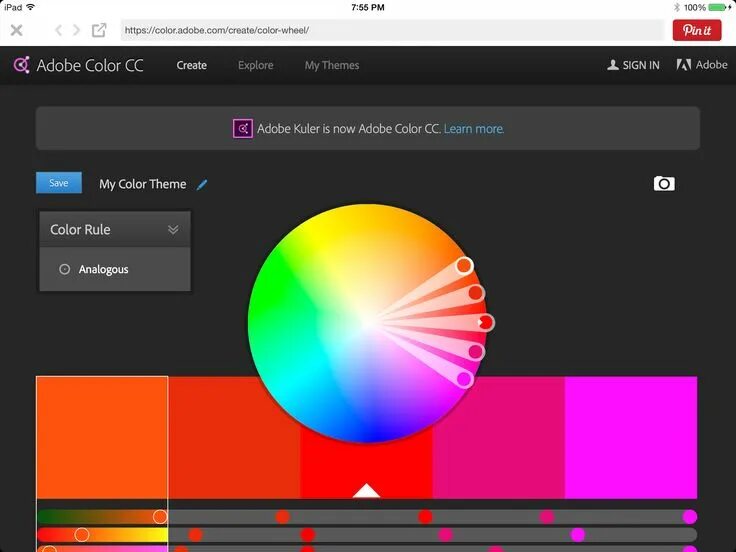Click the battery indicator icon
This screenshot has width=736, height=552.
click(717, 7)
